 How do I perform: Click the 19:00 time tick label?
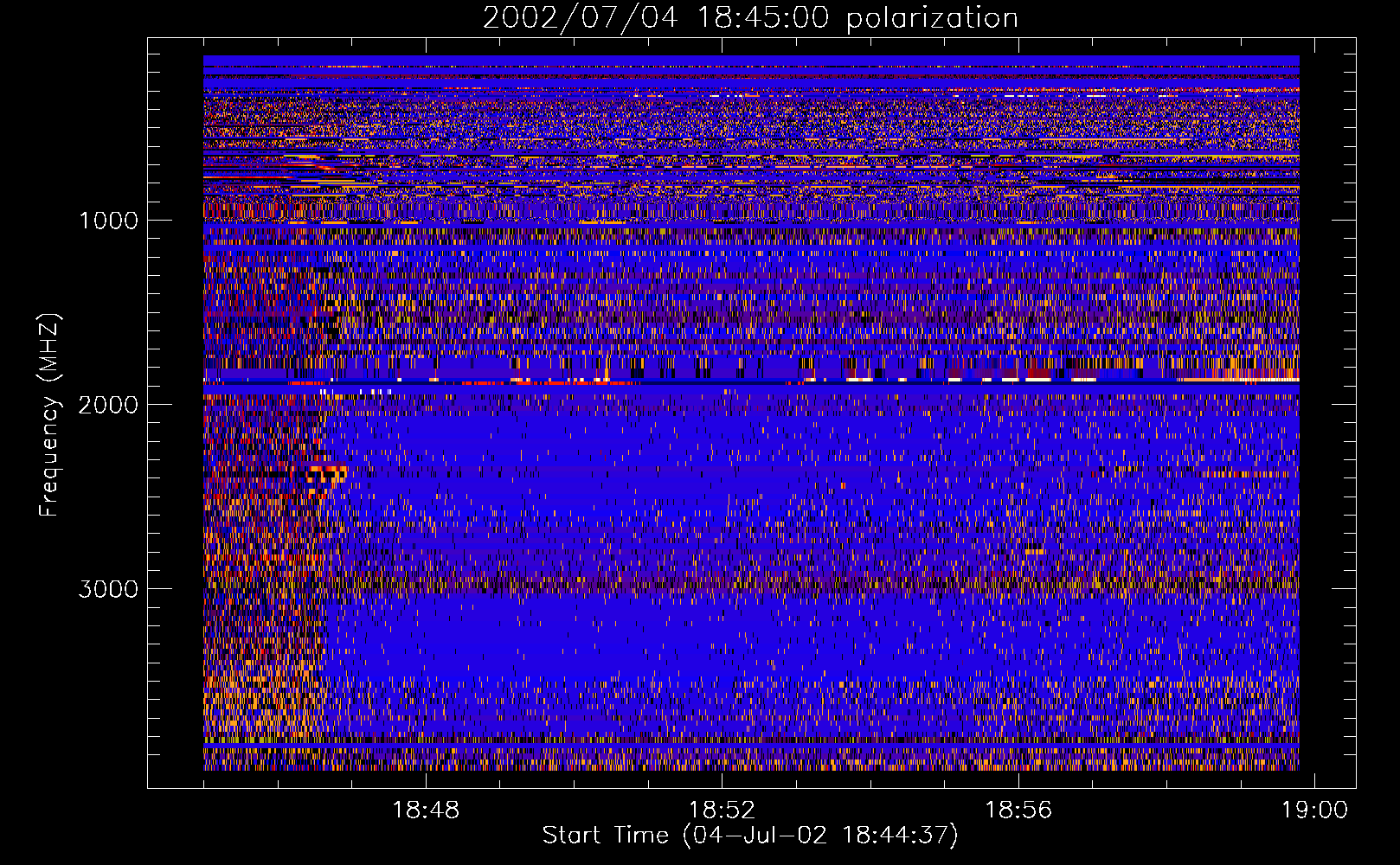(x=1314, y=810)
